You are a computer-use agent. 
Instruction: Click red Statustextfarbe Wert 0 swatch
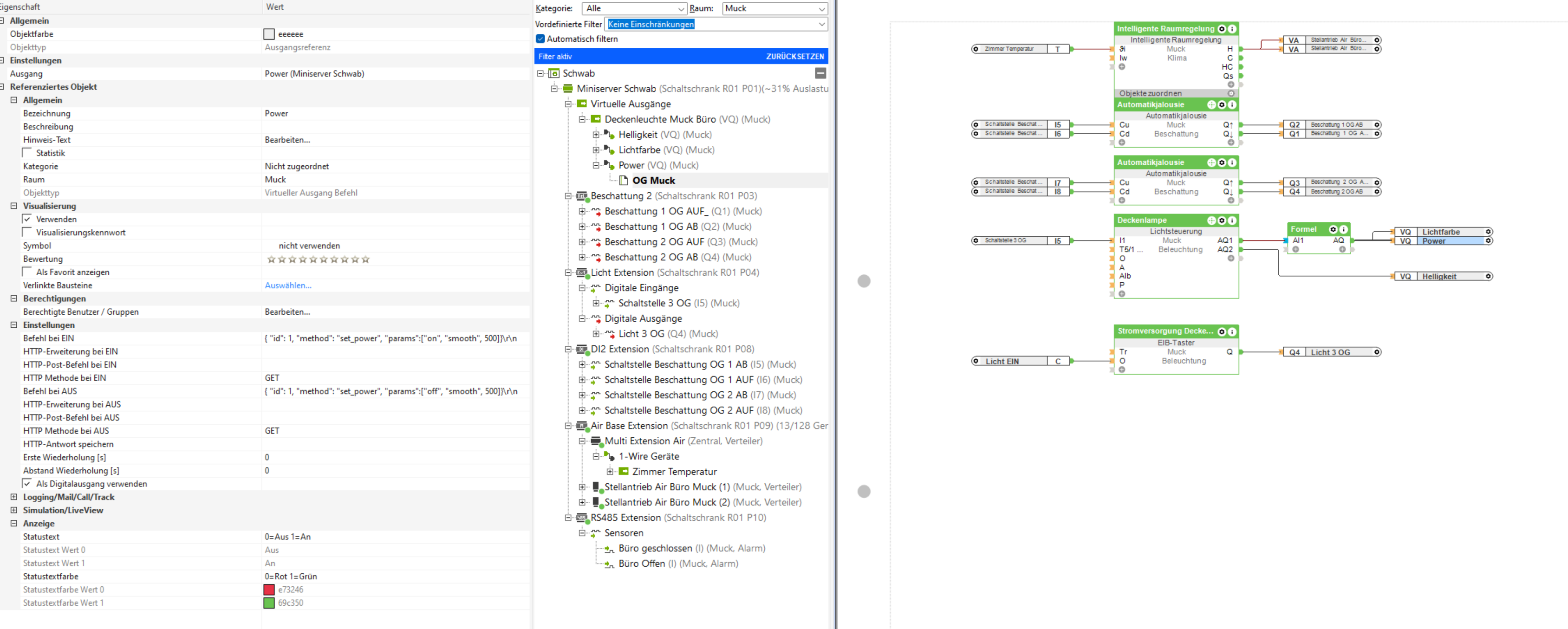[269, 590]
